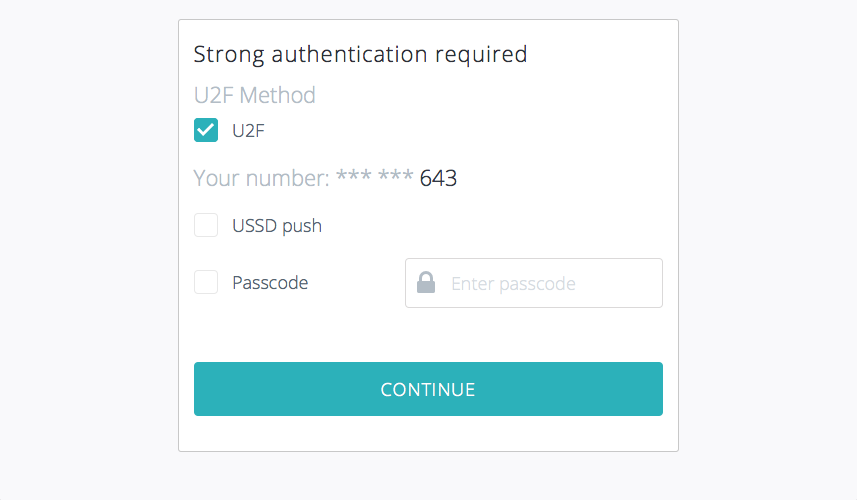Click the masked asterisks of the number
This screenshot has height=500, width=857.
[375, 178]
